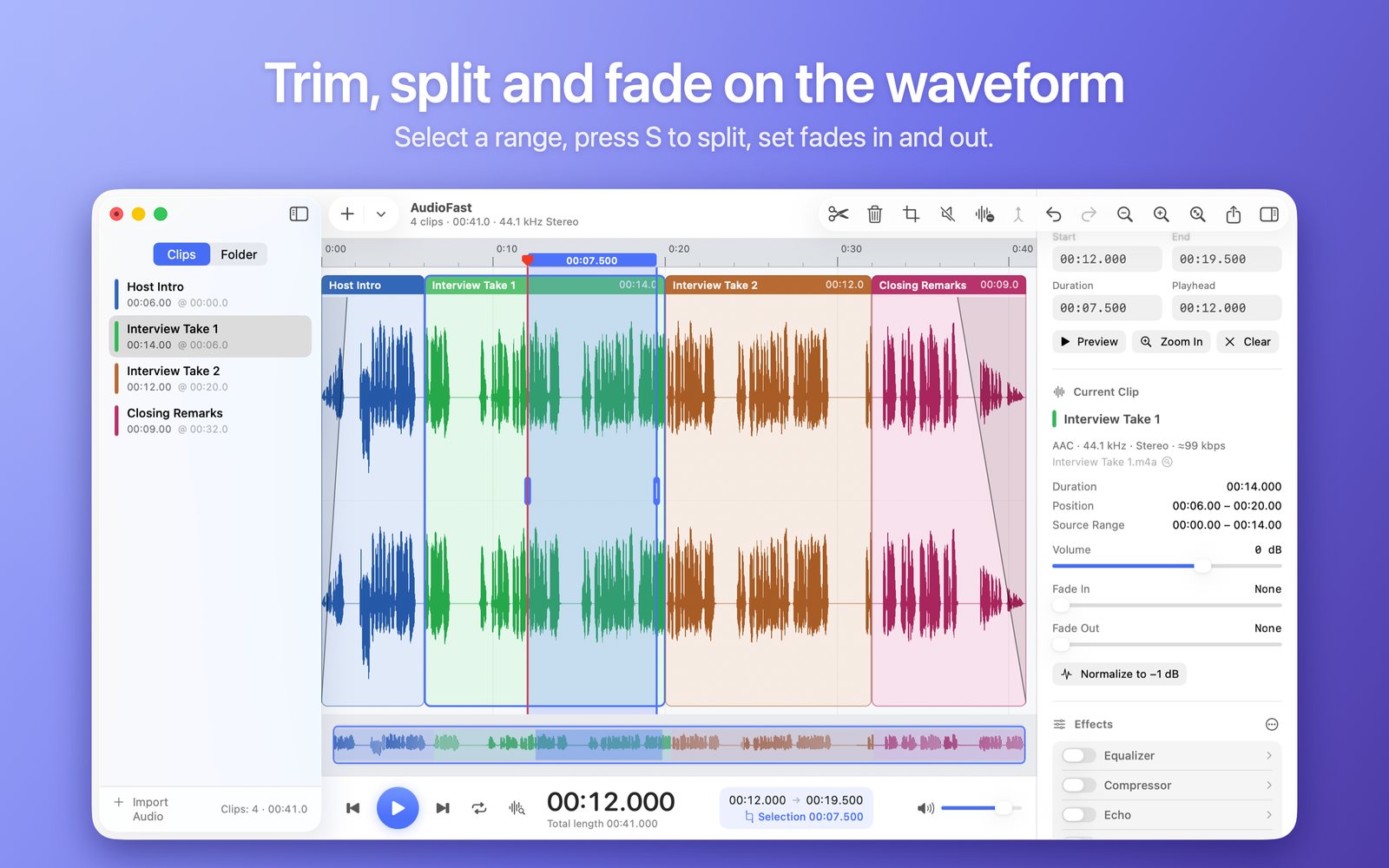Open the share/export icon
The image size is (1389, 868).
coord(1233,214)
